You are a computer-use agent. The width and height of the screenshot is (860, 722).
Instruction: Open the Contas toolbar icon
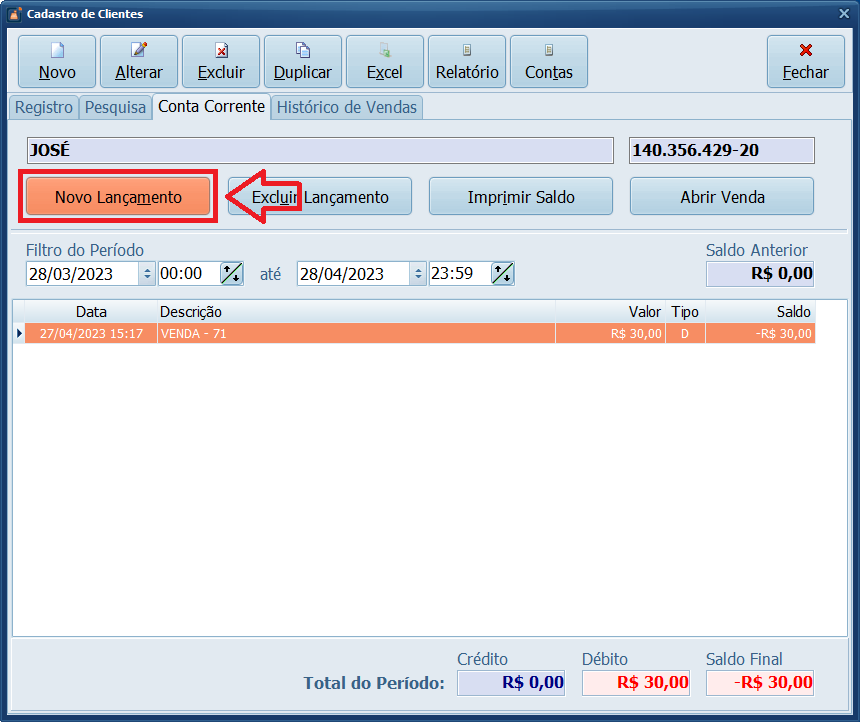coord(549,50)
